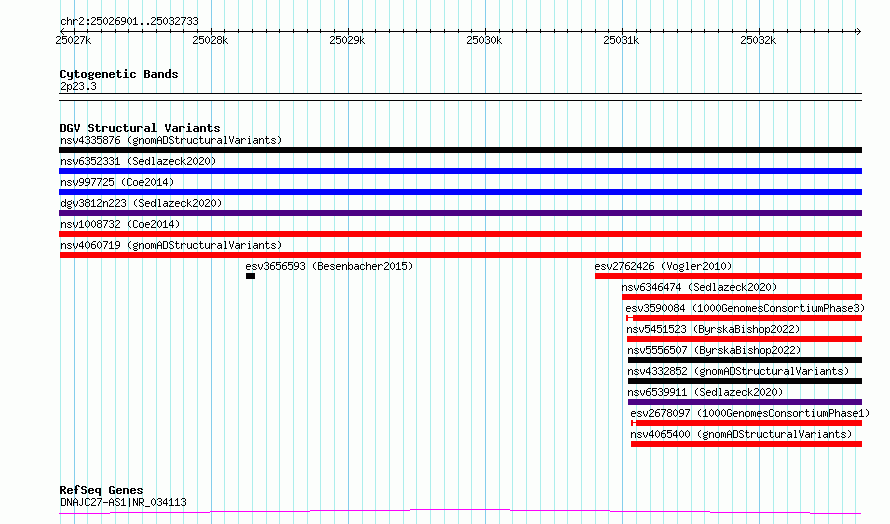
Task: Click the red bar under nsv1008732
Action: click(x=460, y=234)
